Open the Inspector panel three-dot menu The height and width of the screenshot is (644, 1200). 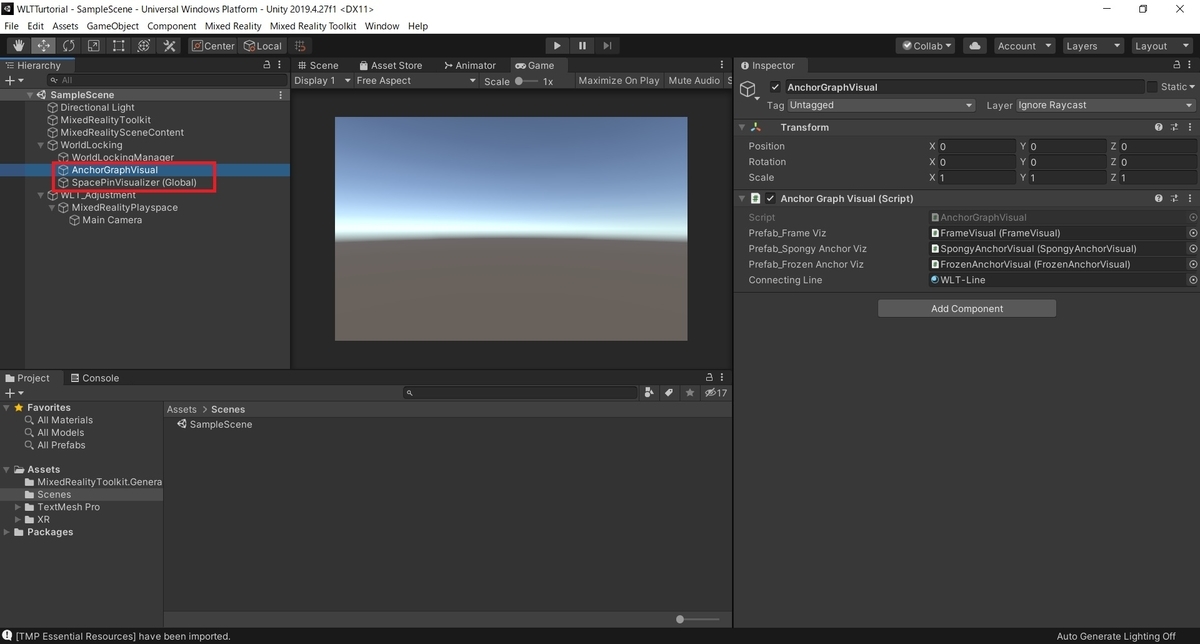pos(1189,65)
